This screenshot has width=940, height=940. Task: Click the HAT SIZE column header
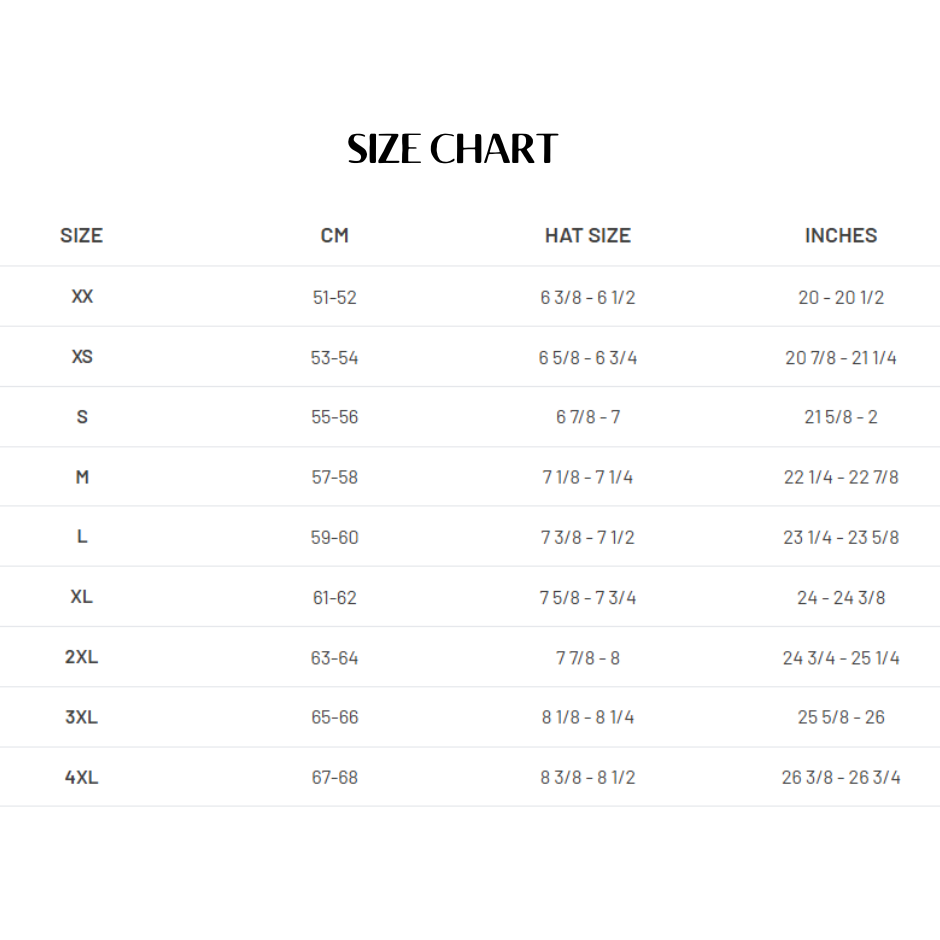pos(588,236)
